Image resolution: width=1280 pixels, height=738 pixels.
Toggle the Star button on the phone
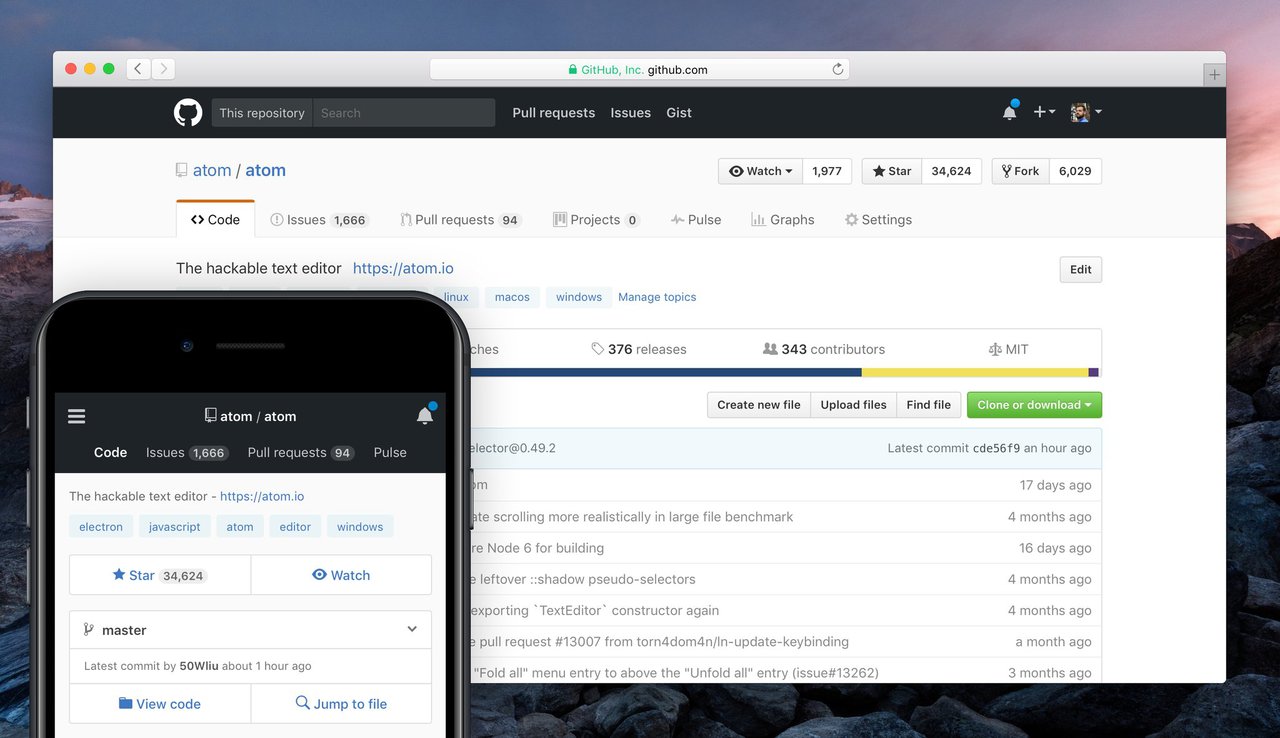pos(160,575)
